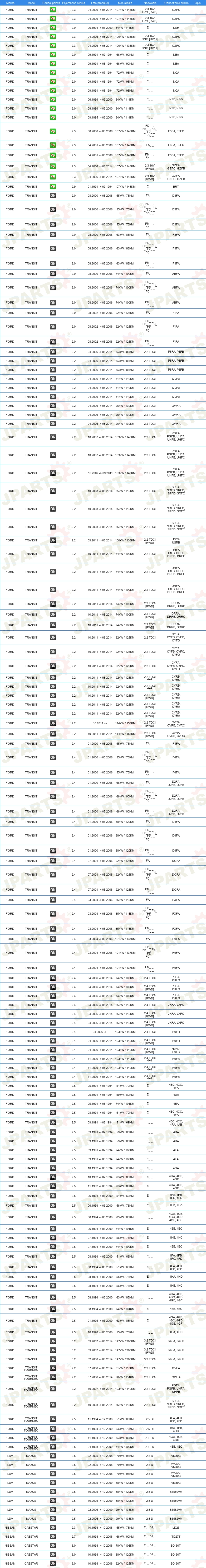
Task: Click the engine code cell 'LD23'
Action: coord(176,1527)
